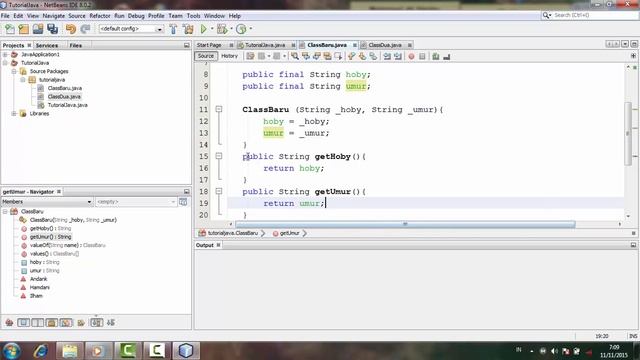Viewport: 640px width, 360px height.
Task: Click the Last Edit icon in editor toolbar
Action: [250, 56]
